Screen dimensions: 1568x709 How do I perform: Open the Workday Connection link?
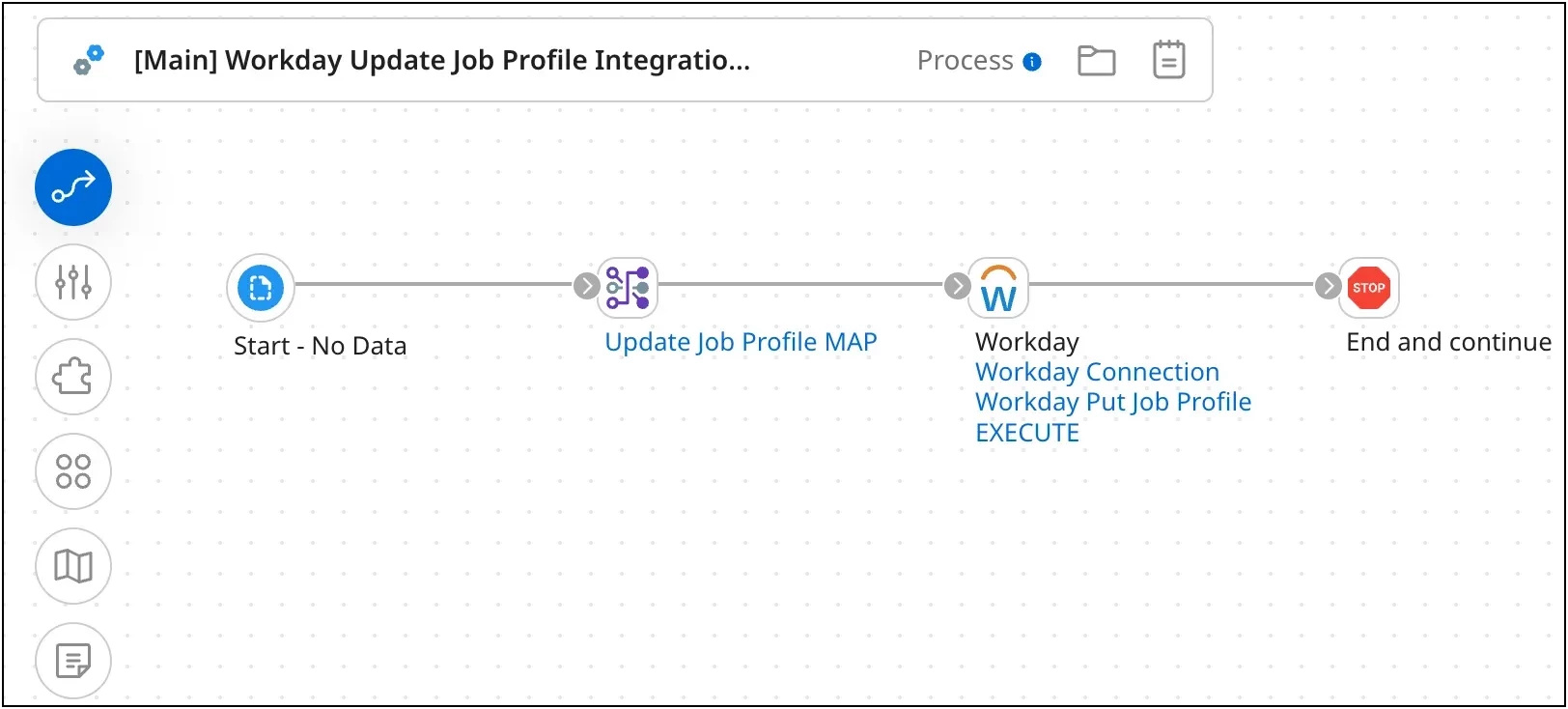[x=1098, y=372]
